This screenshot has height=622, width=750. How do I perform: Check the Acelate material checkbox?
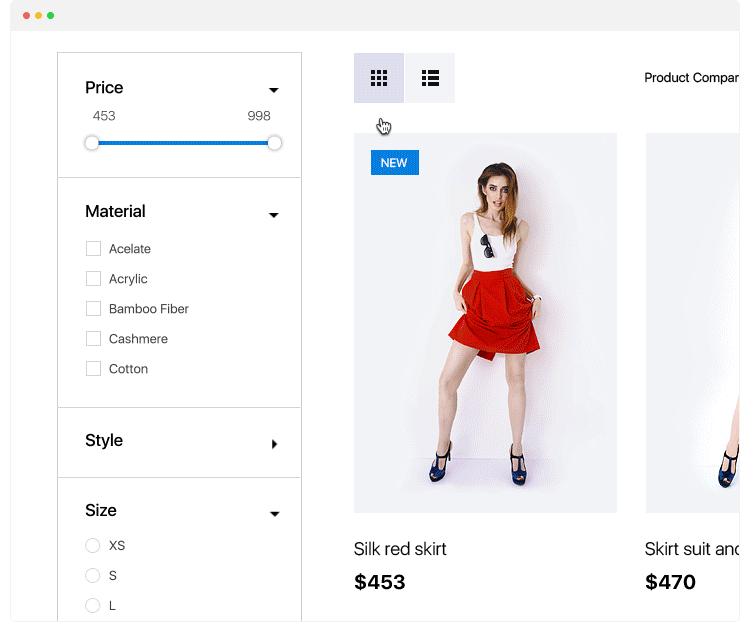click(93, 249)
